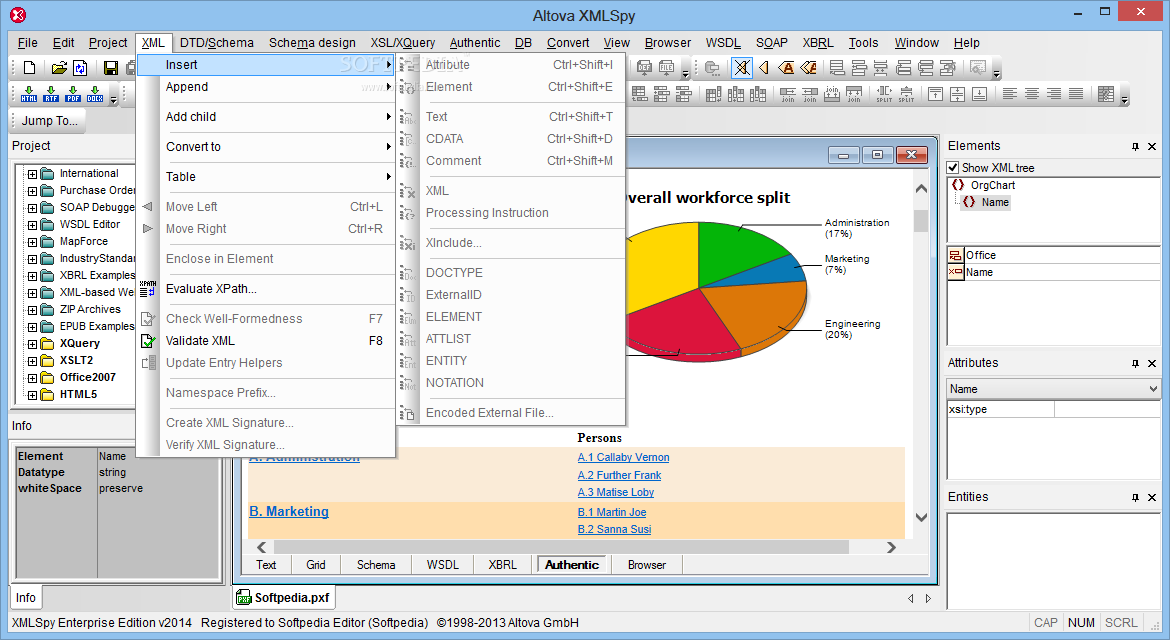Open table properties icon
1170x640 pixels.
pos(1106,94)
